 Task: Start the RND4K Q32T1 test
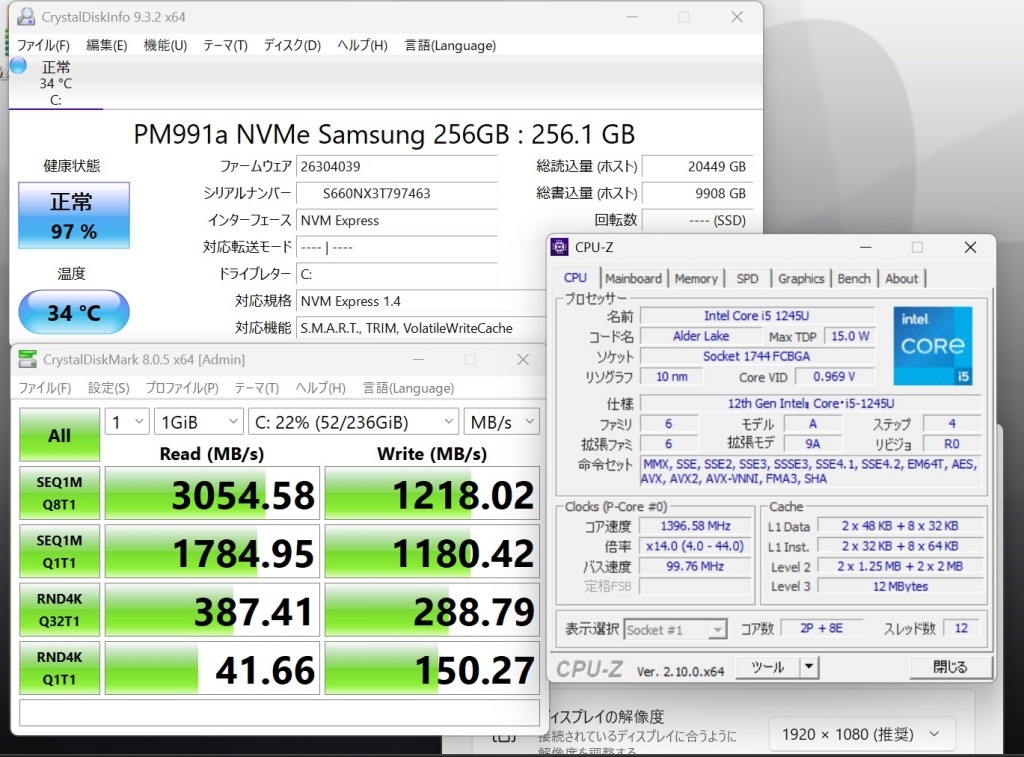click(x=59, y=609)
